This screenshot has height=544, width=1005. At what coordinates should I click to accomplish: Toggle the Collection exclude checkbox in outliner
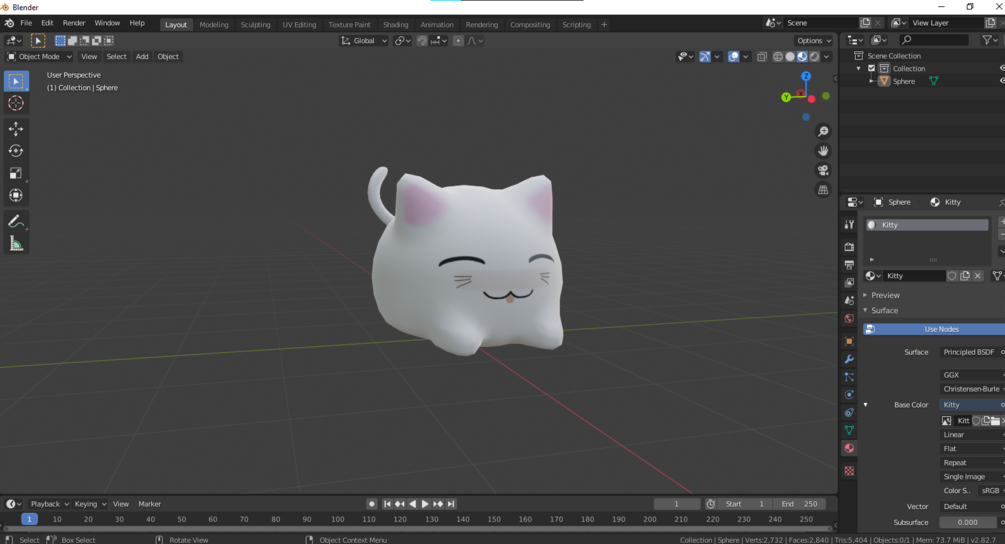pyautogui.click(x=871, y=69)
